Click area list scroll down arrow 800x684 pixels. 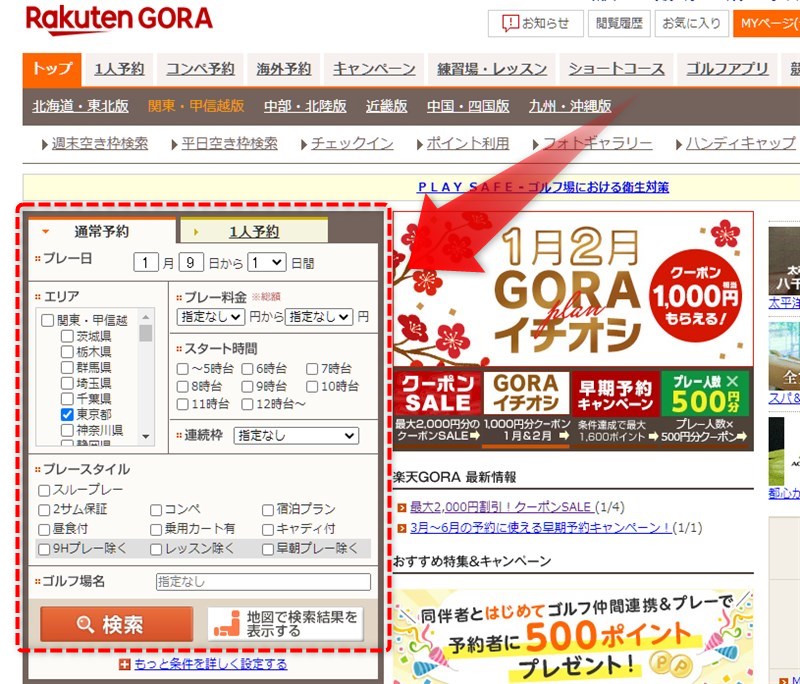point(146,437)
